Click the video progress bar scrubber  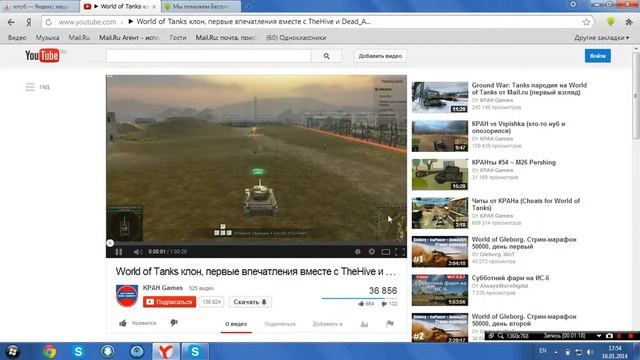click(110, 243)
